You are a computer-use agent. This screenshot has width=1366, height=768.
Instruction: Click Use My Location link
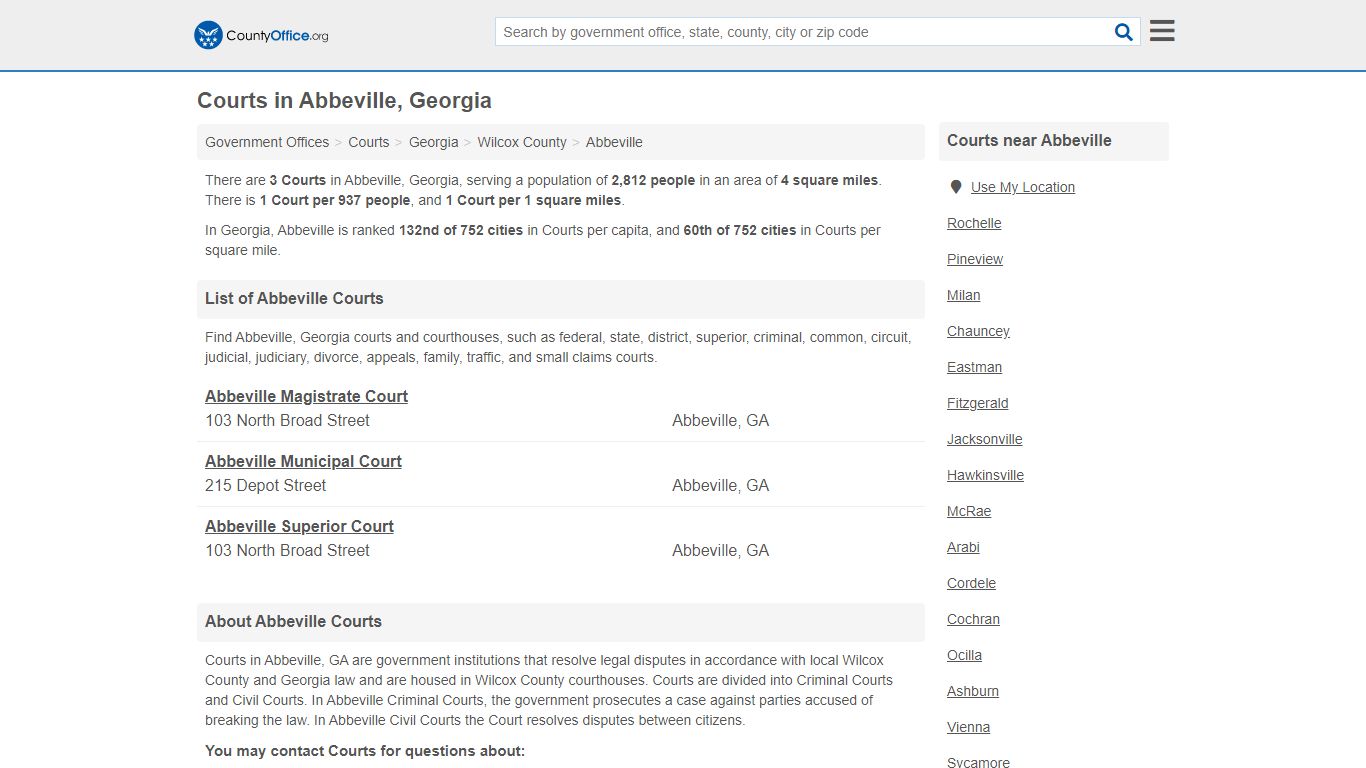pyautogui.click(x=1023, y=187)
